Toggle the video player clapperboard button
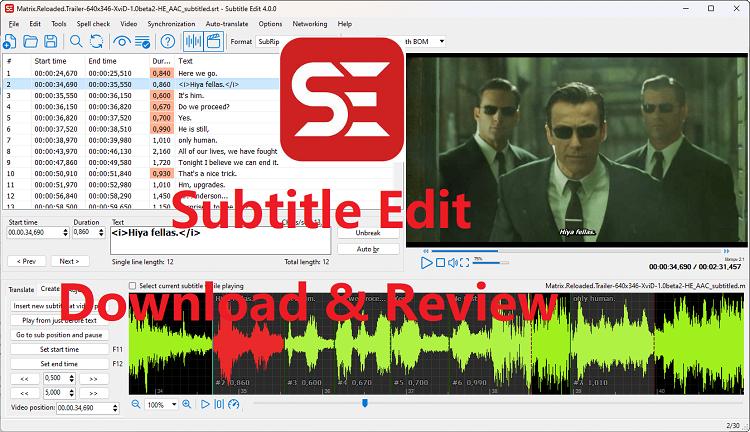Screen dimensions: 750x432 click(x=214, y=42)
